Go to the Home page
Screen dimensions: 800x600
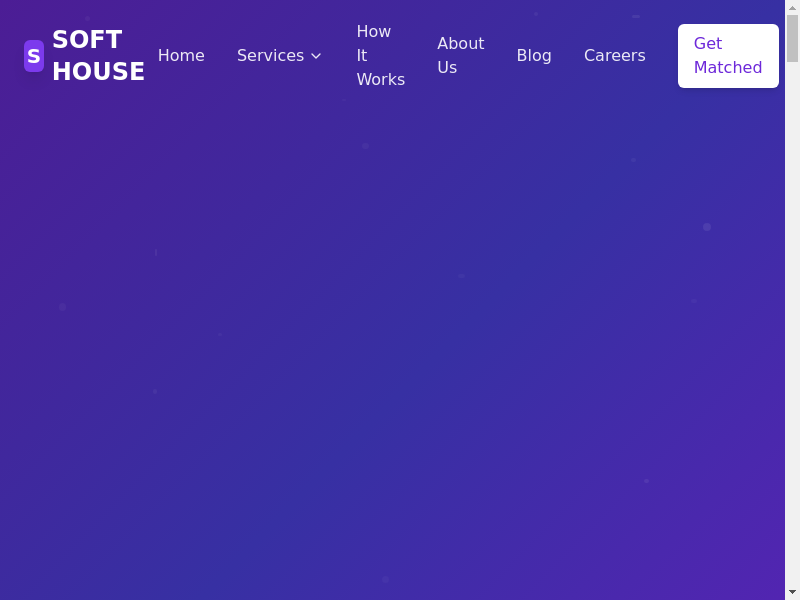click(x=181, y=56)
